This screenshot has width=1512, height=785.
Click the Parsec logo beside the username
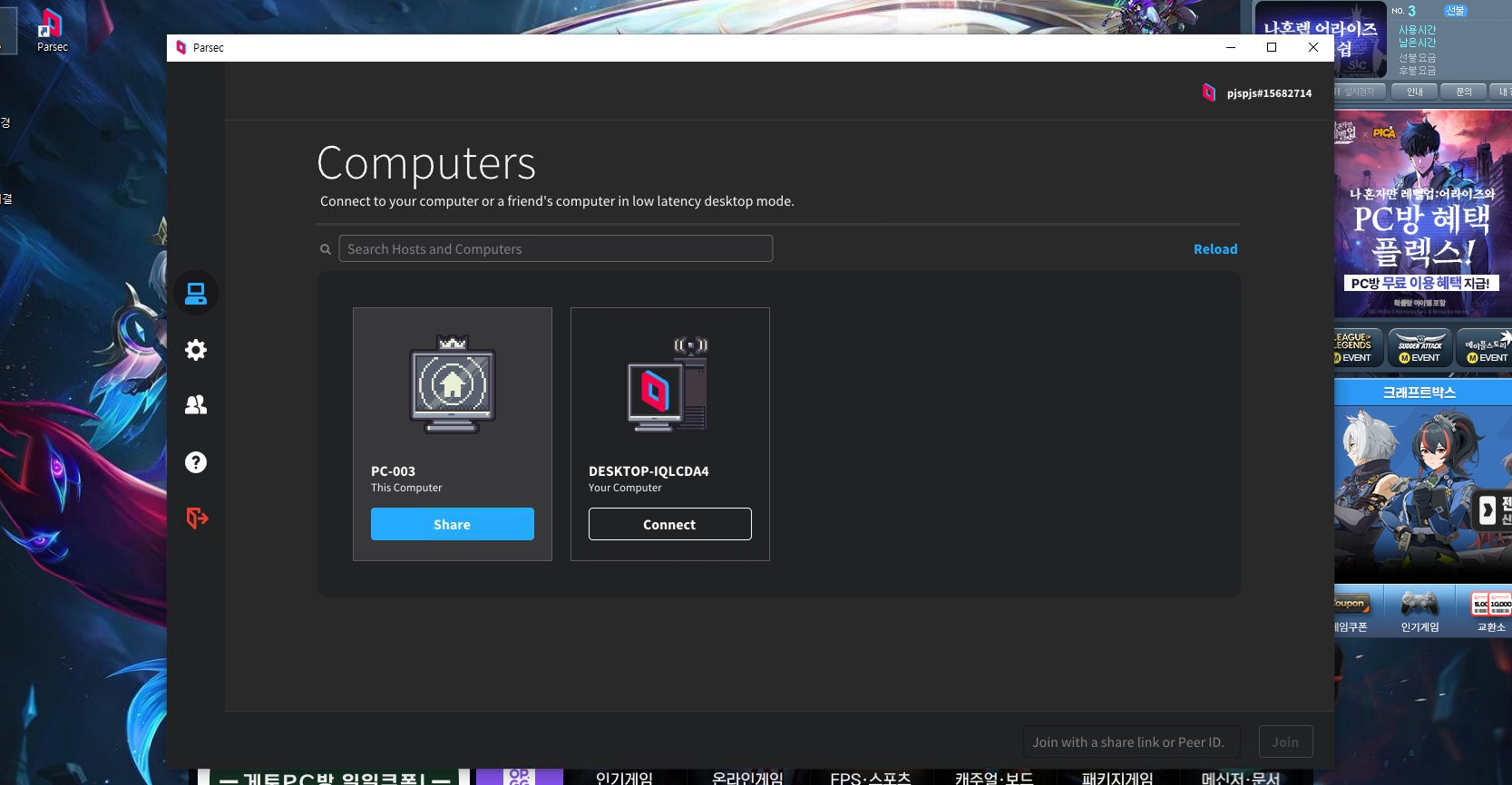[x=1209, y=92]
